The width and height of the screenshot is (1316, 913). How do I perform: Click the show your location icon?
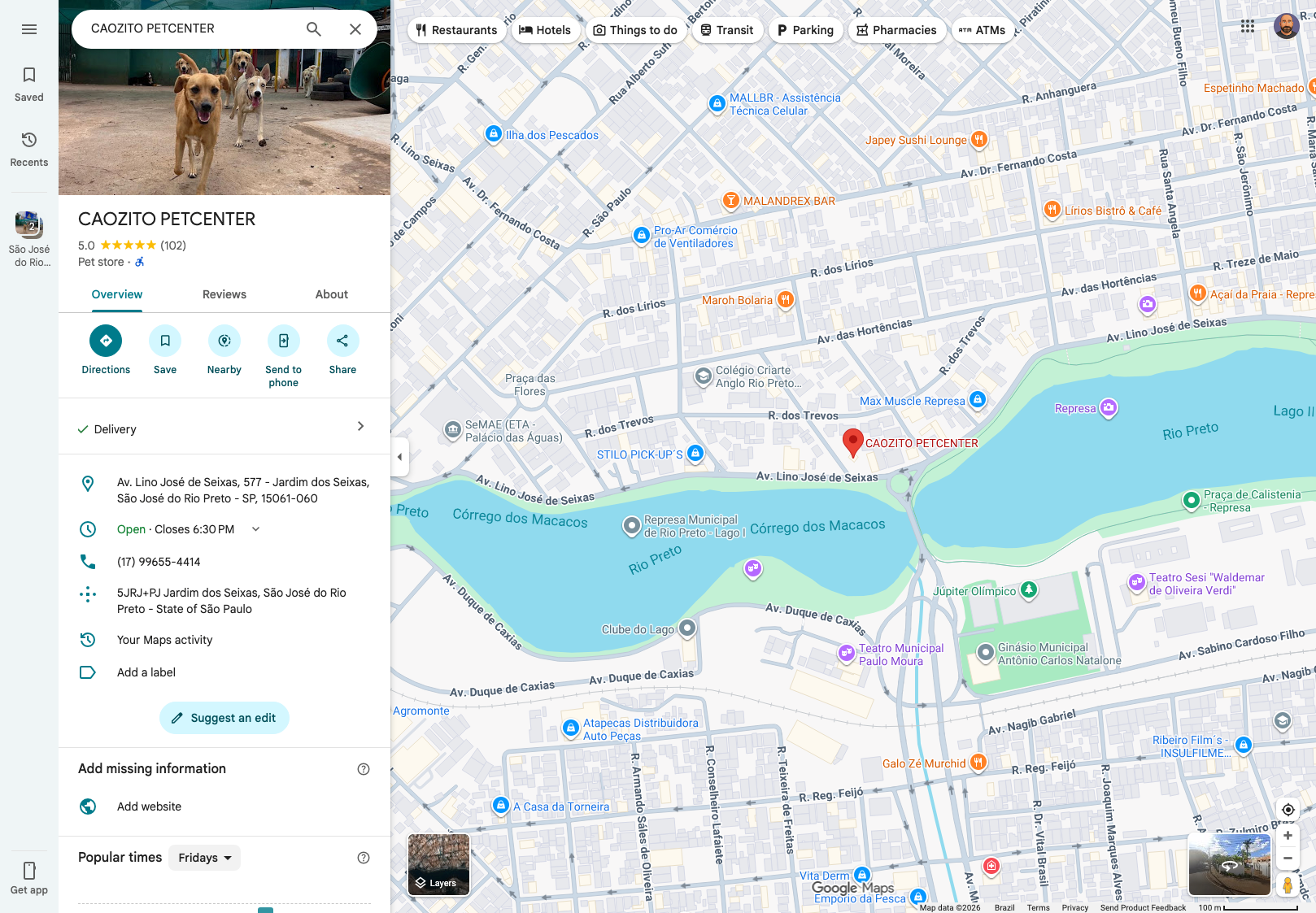click(x=1288, y=810)
